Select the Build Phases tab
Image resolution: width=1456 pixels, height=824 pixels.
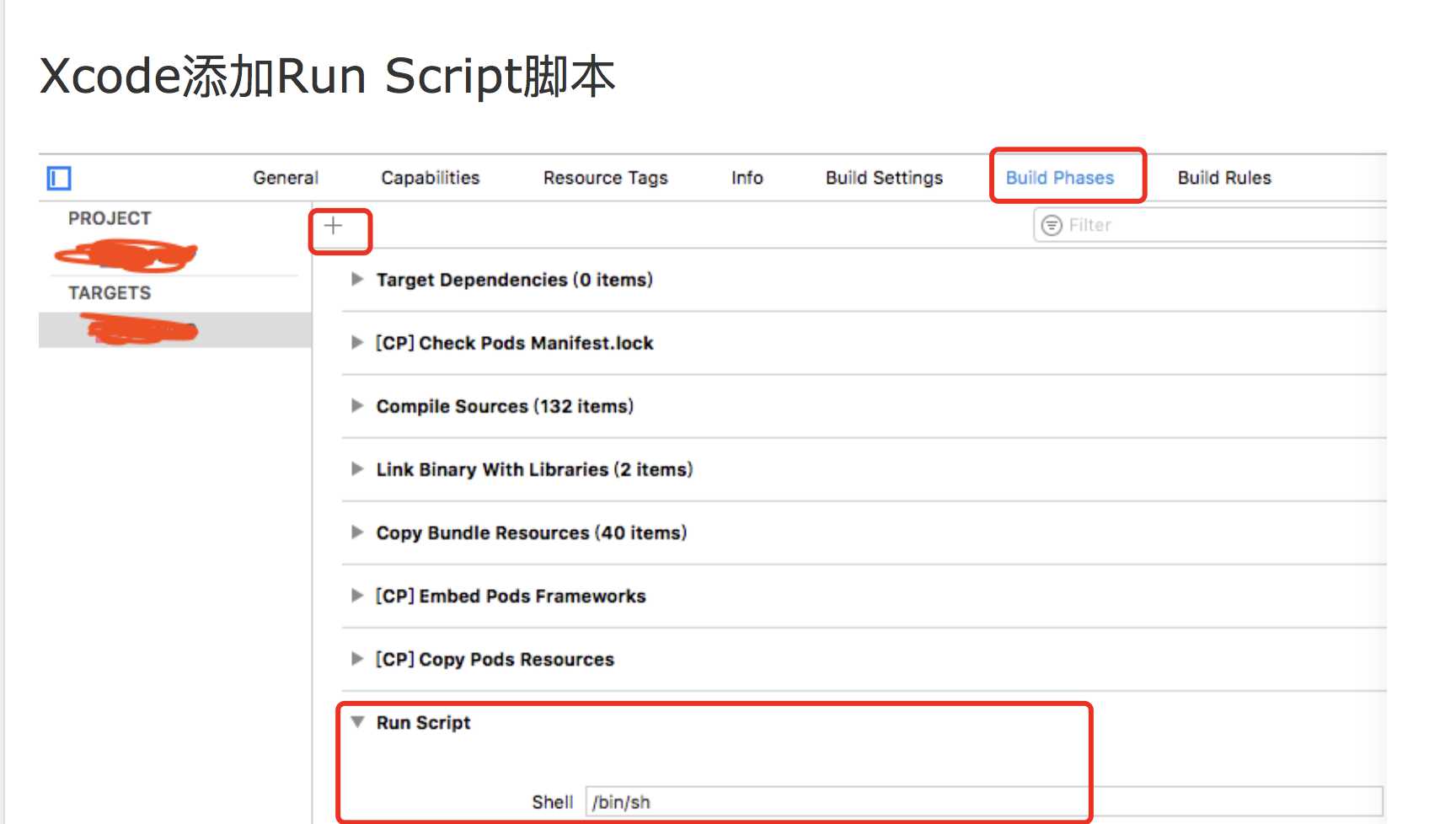pos(1060,178)
